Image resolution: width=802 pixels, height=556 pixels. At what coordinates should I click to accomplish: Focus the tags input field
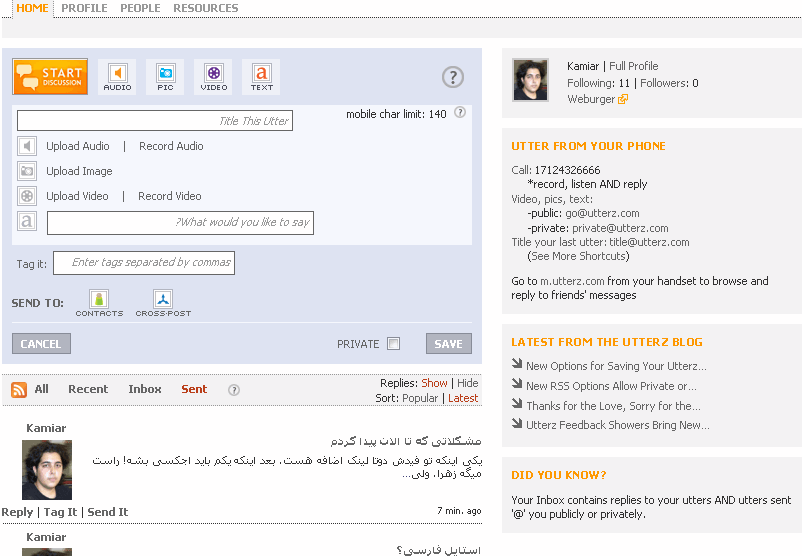tap(144, 263)
